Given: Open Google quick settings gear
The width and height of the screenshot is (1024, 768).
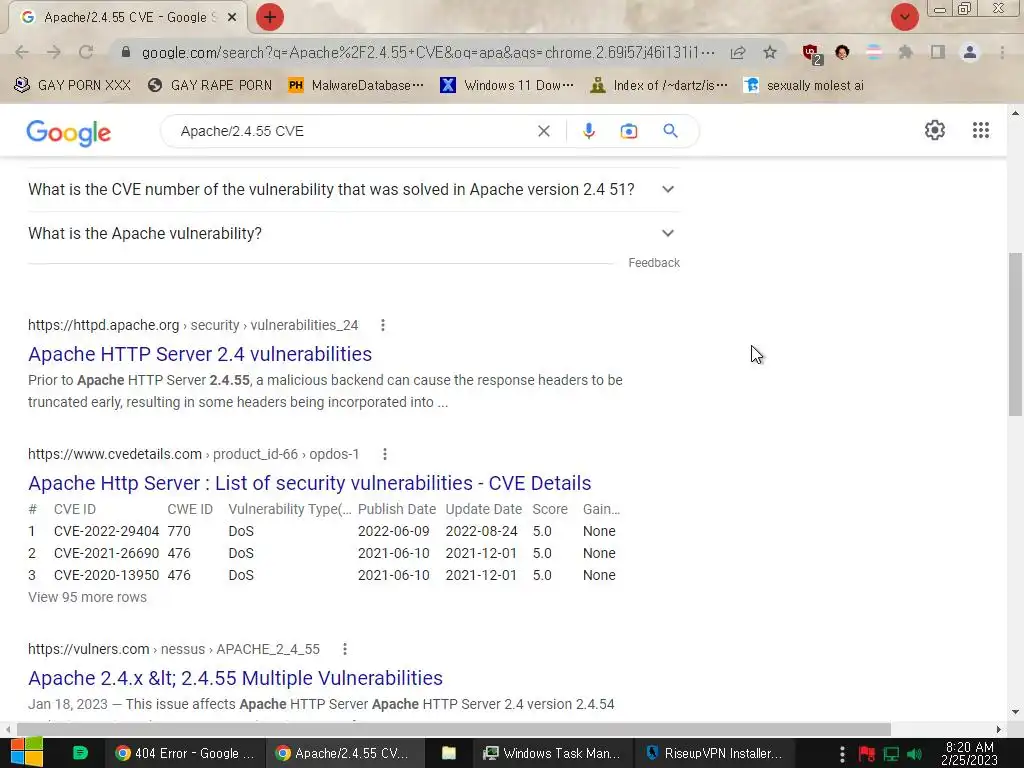Looking at the screenshot, I should [935, 130].
